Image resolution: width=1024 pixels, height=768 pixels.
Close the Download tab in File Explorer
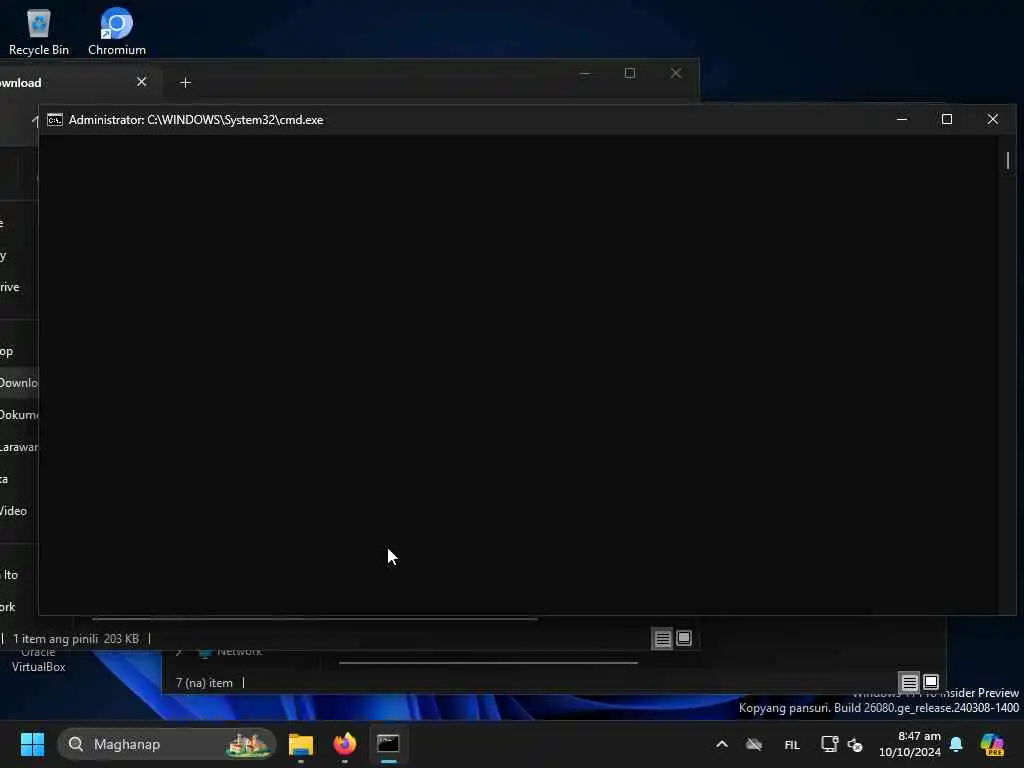[142, 82]
